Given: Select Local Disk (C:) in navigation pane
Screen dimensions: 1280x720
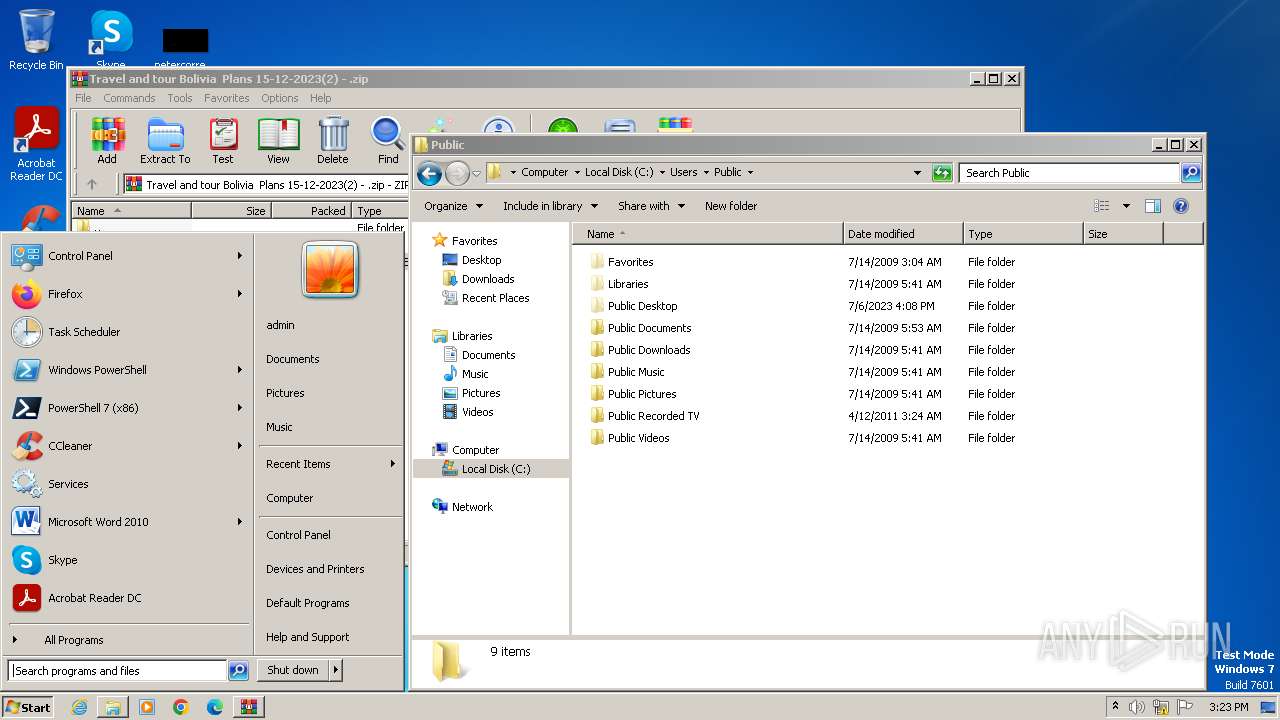Looking at the screenshot, I should point(496,469).
